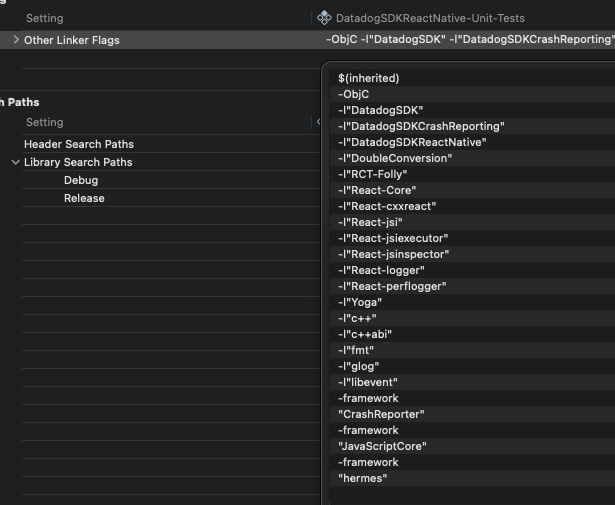Select the -l"React-jsi" flag entry
This screenshot has width=615, height=505.
coord(472,222)
